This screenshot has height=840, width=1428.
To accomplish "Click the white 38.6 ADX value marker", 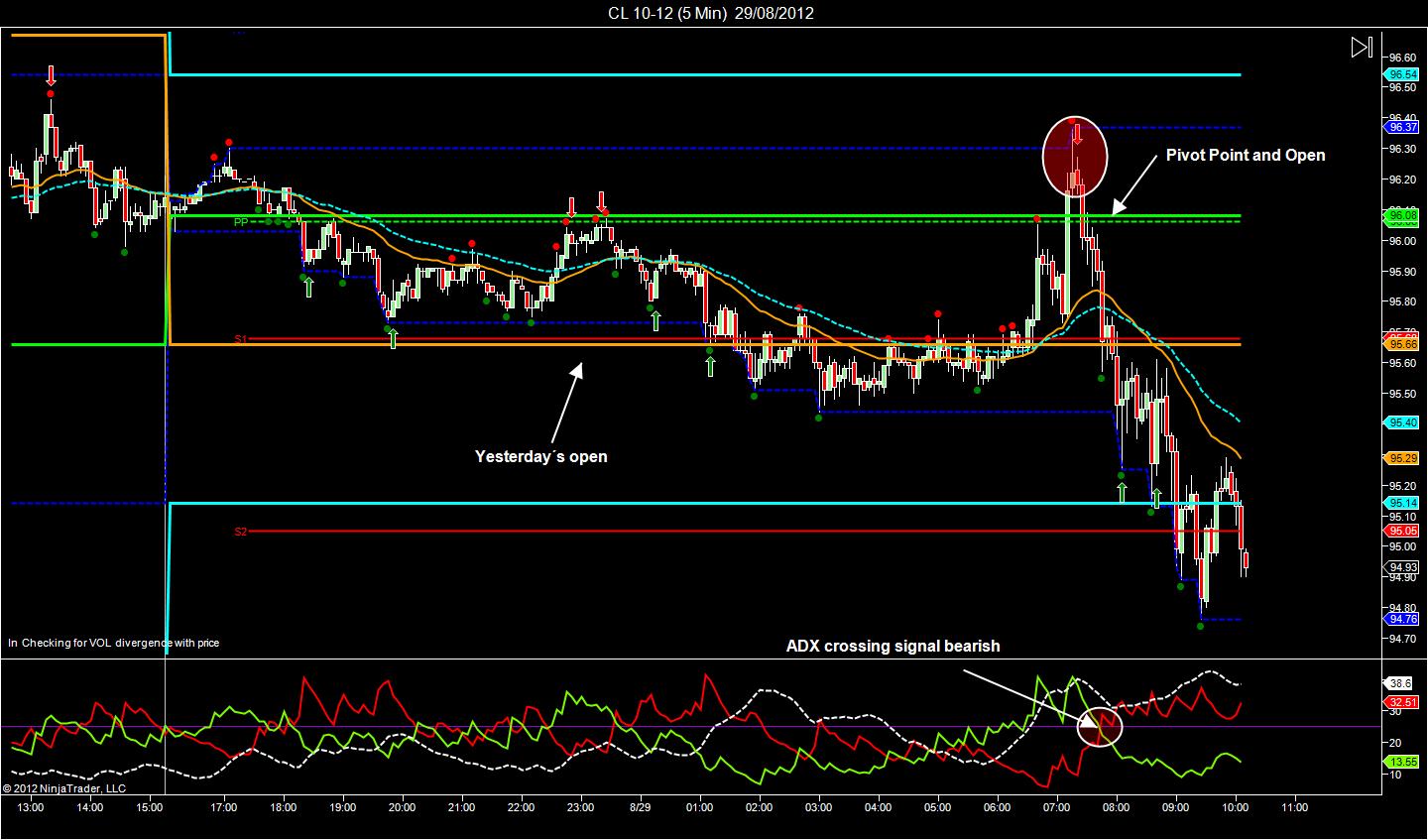I will tap(1399, 683).
